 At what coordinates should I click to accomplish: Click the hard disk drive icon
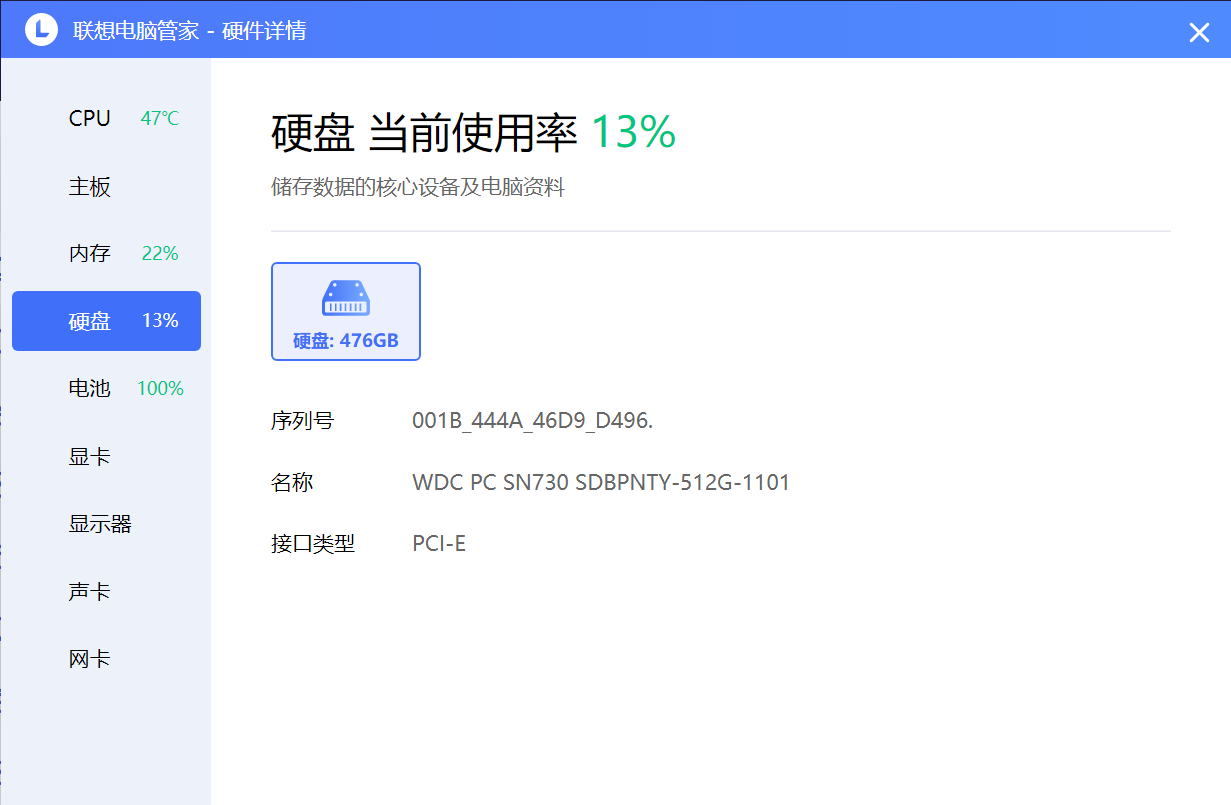(x=346, y=298)
